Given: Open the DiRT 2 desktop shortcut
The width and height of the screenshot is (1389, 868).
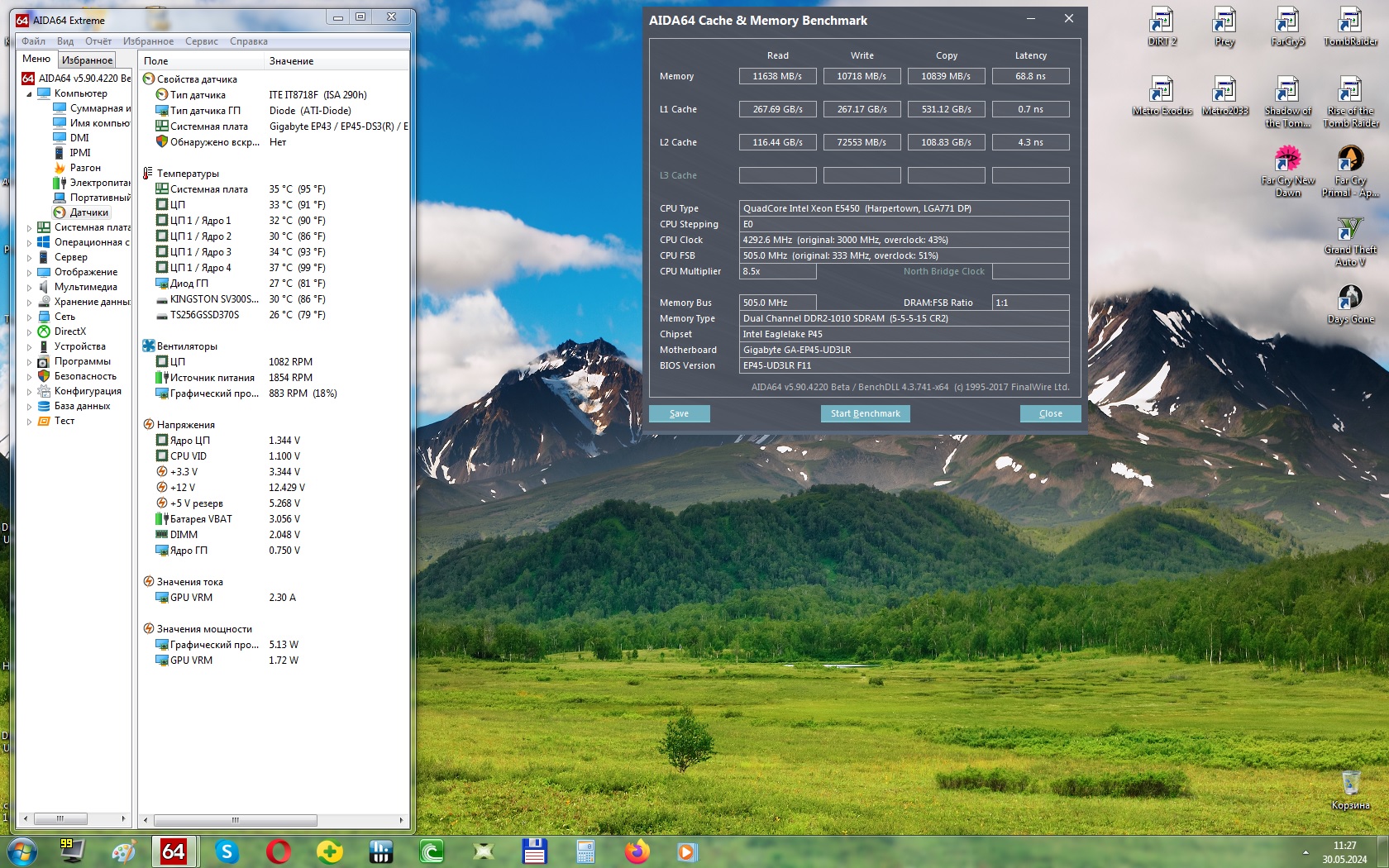Looking at the screenshot, I should click(x=1162, y=26).
